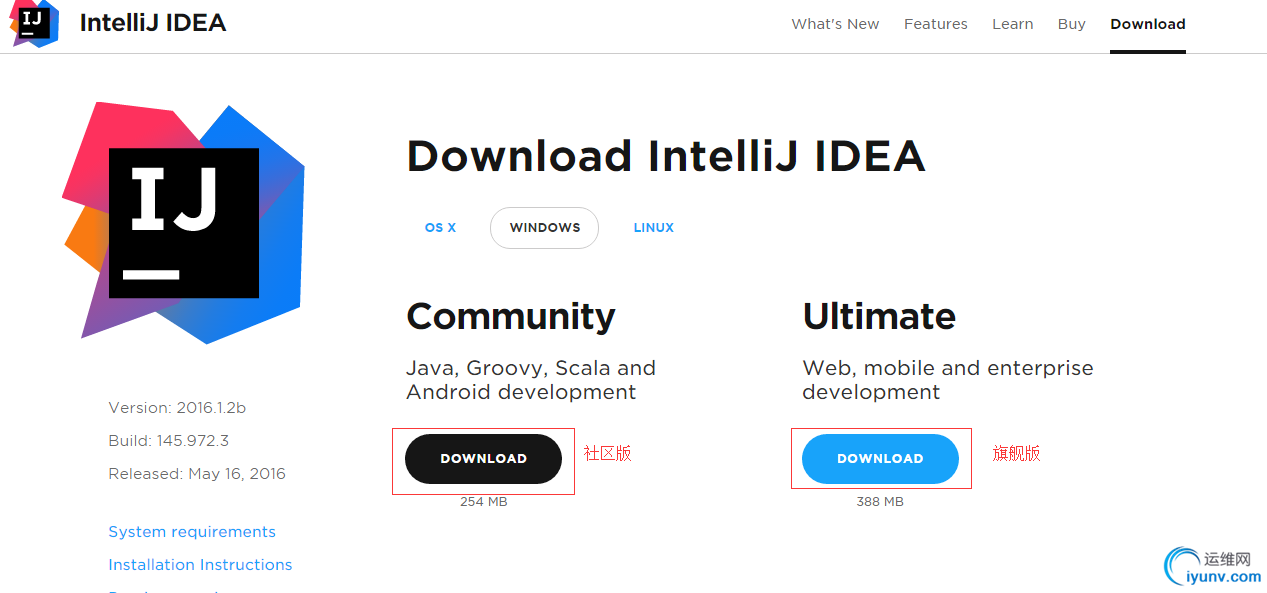The image size is (1267, 593).
Task: Open the What's New menu item
Action: (x=835, y=24)
